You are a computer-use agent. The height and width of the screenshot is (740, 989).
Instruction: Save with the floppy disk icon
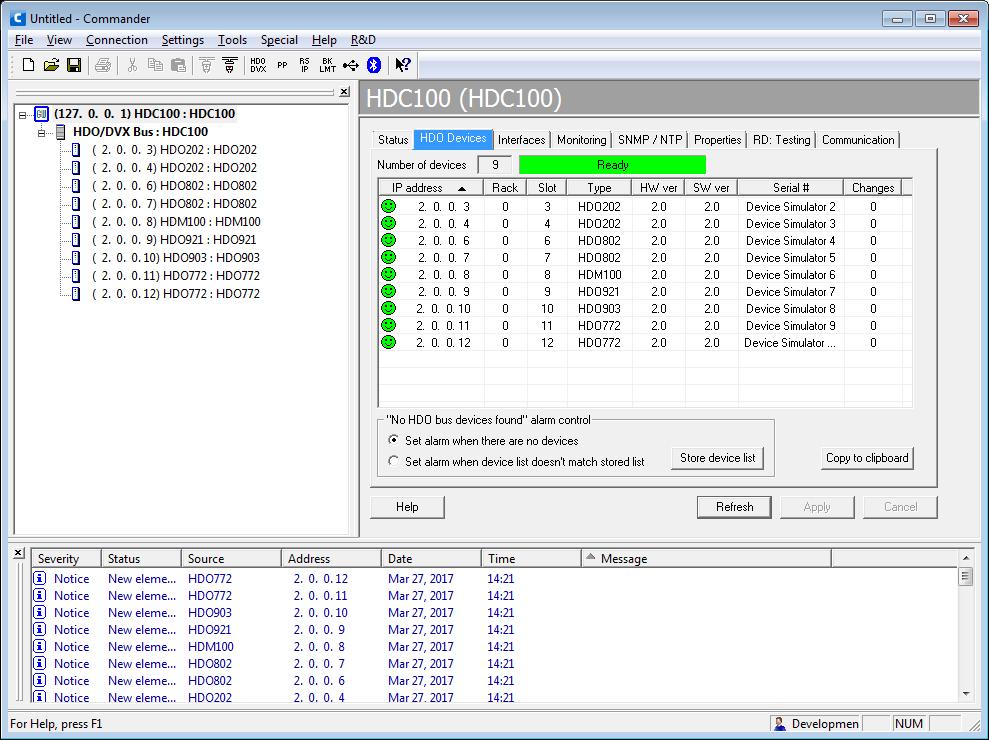click(x=74, y=64)
